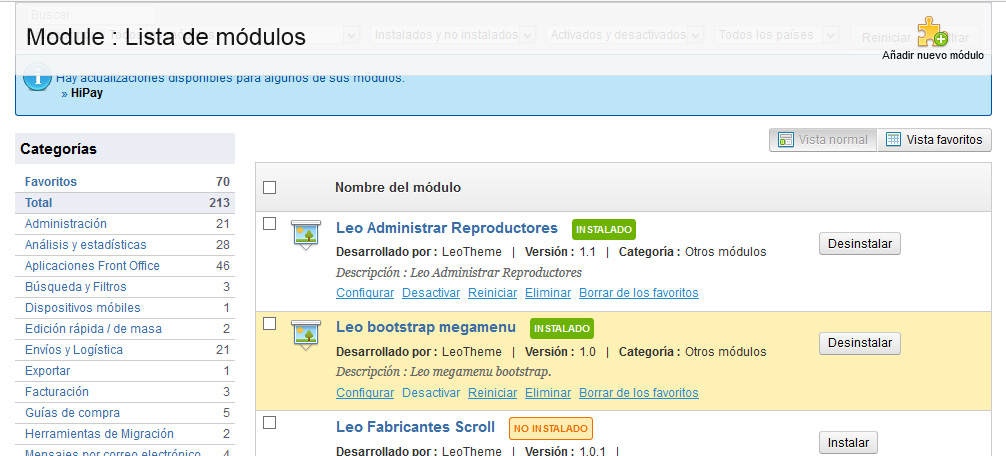Uninstall Leo Administrar Reproductores with Desinstalar button

[x=860, y=244]
